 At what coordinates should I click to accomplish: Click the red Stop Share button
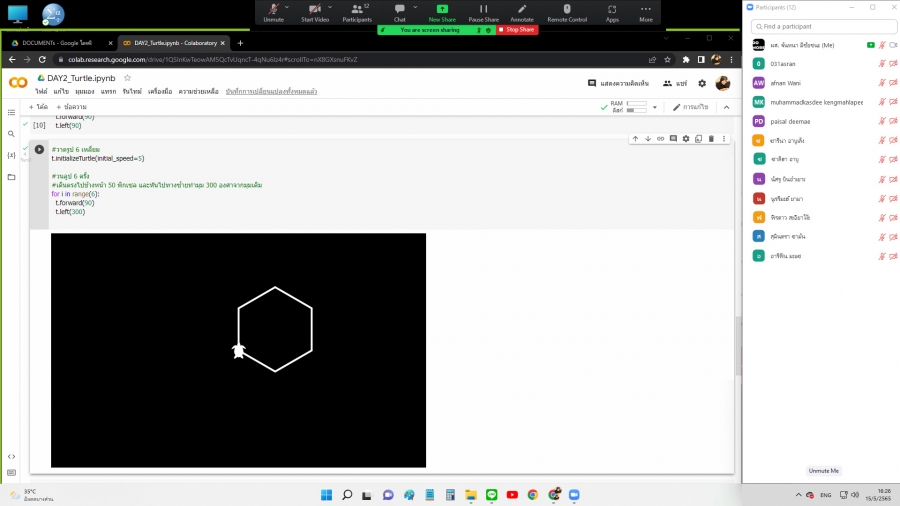[x=517, y=30]
